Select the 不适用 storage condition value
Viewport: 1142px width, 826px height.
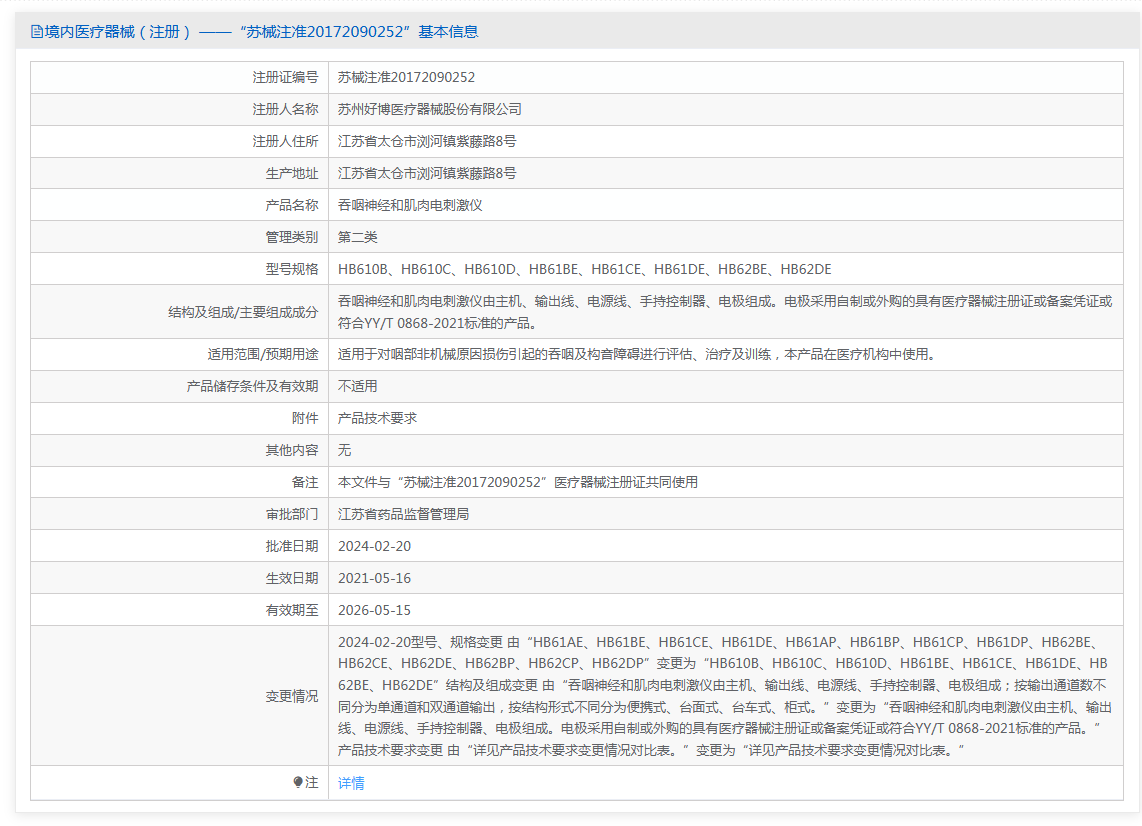(x=358, y=387)
